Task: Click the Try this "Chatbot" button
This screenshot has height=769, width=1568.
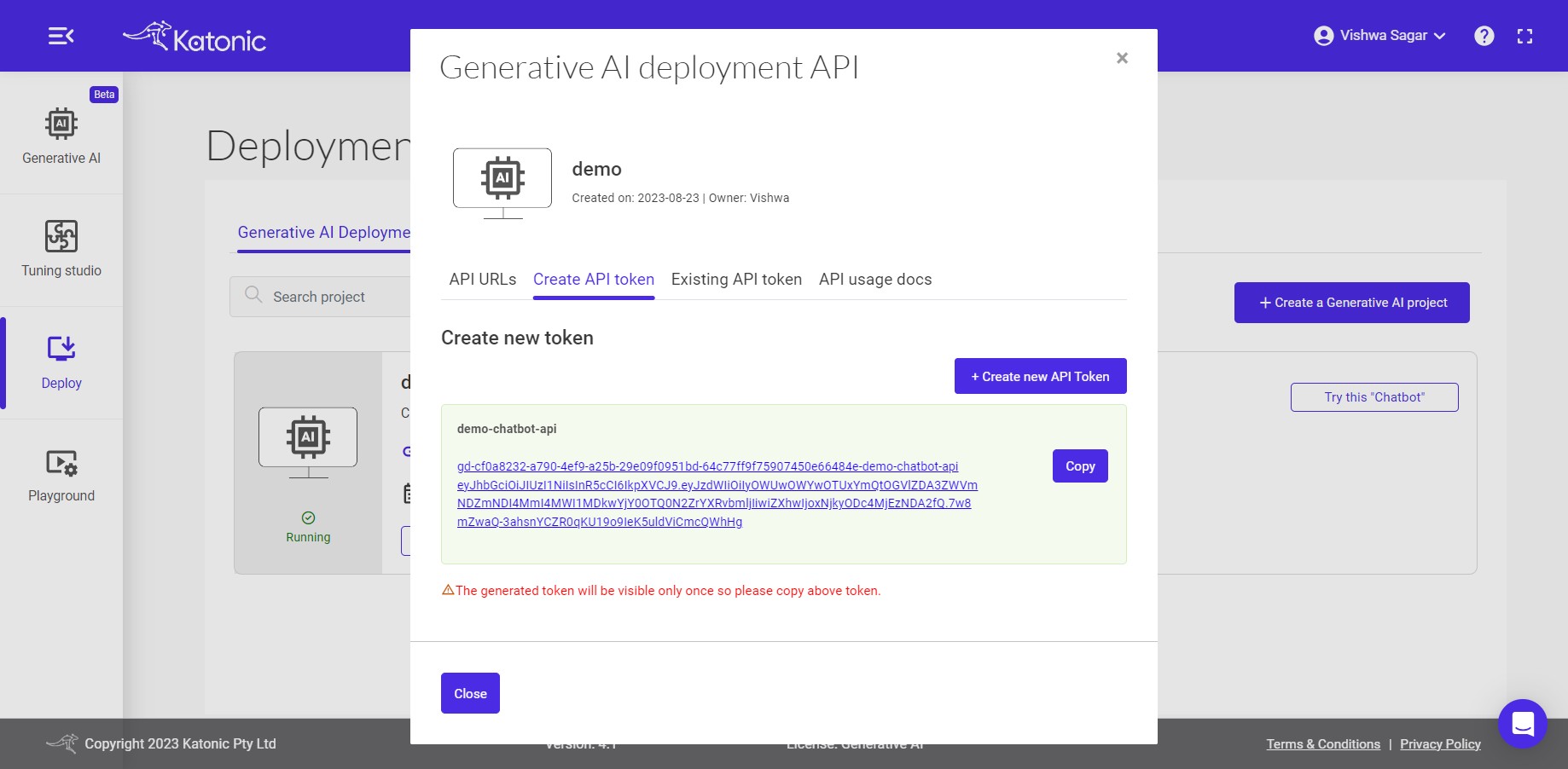Action: click(1374, 397)
